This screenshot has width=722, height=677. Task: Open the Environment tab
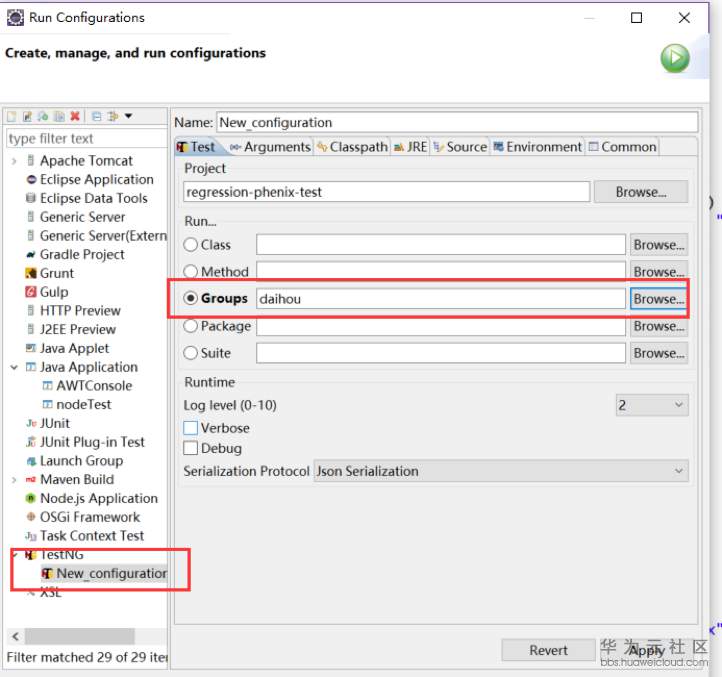click(537, 147)
